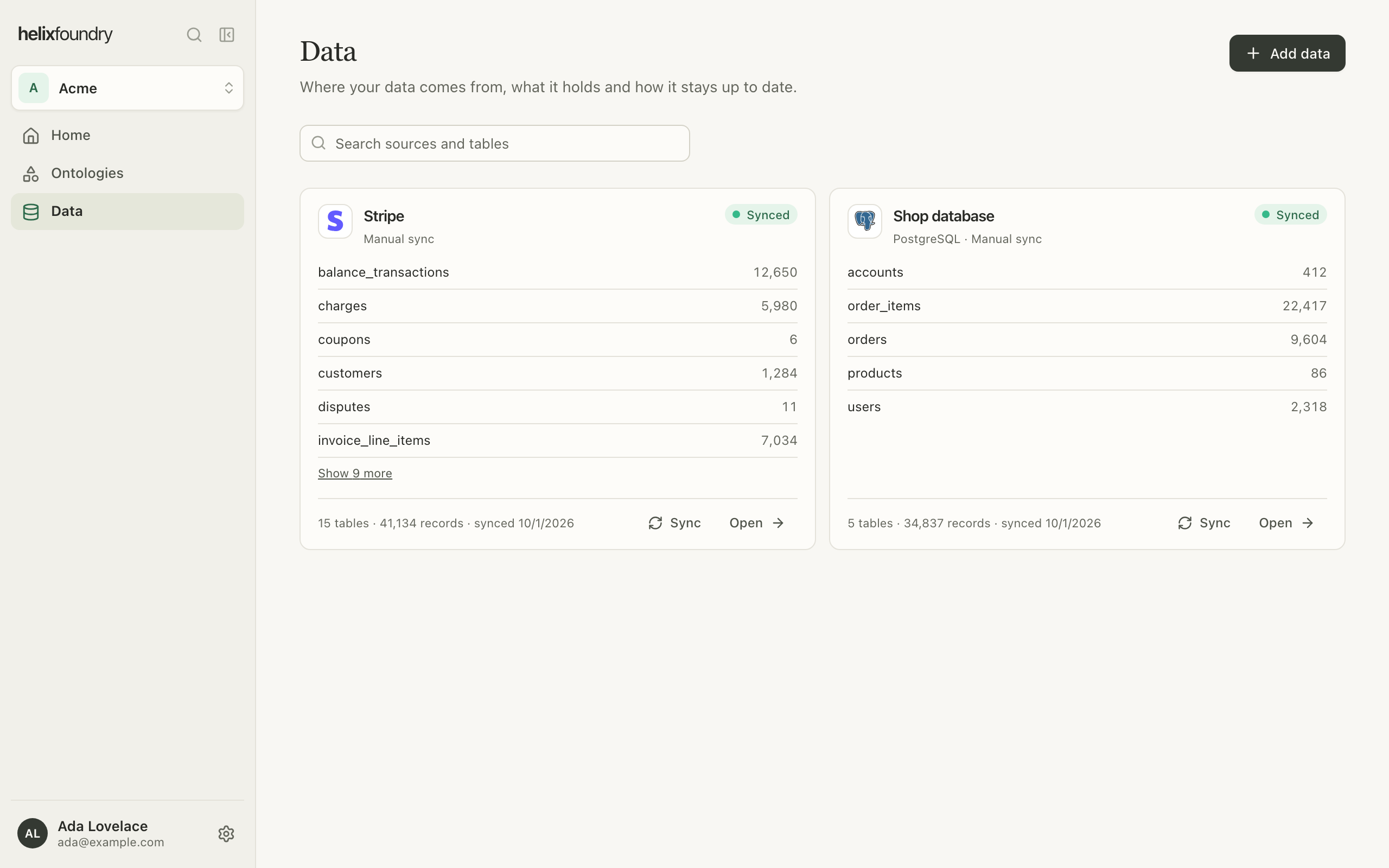
Task: Sync the Stripe source
Action: tap(674, 523)
